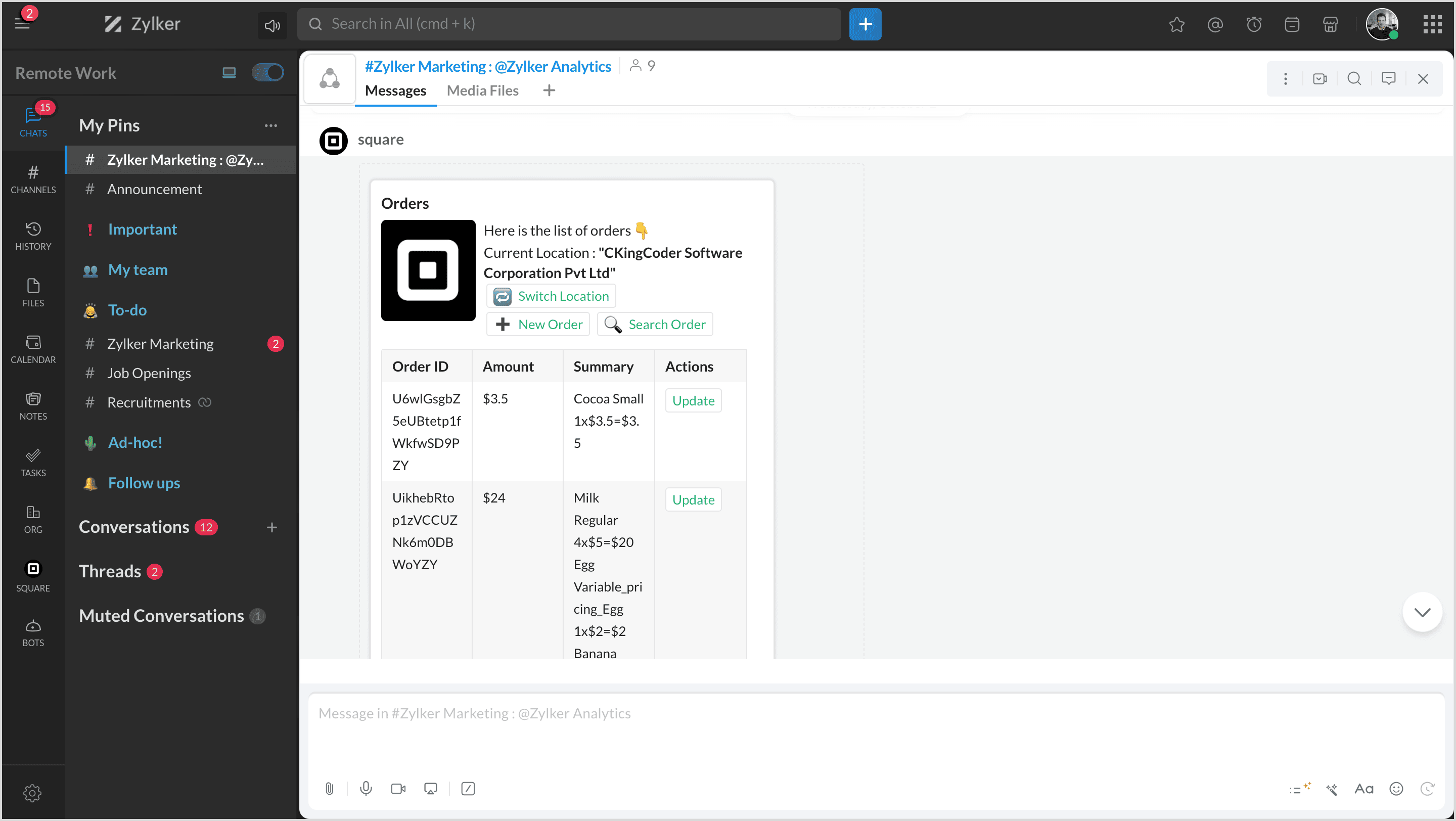Open reminders clock icon in top bar

tap(1254, 24)
